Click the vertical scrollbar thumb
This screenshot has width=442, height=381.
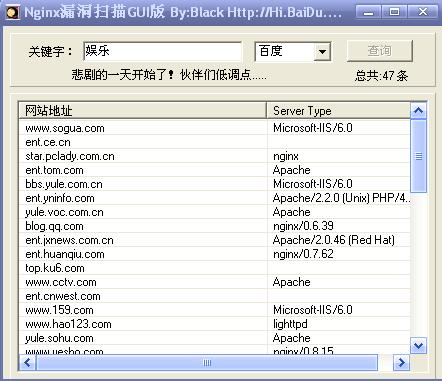click(418, 156)
